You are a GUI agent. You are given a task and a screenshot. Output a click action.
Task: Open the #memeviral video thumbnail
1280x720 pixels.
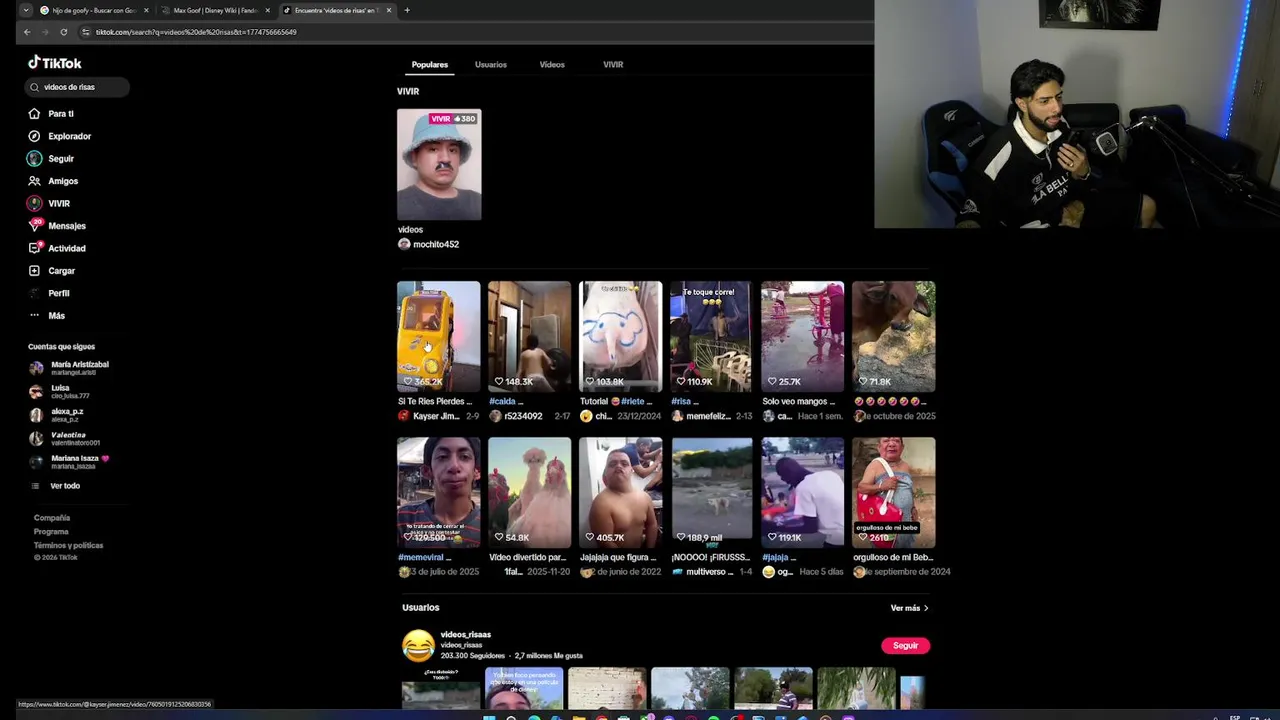pos(439,492)
